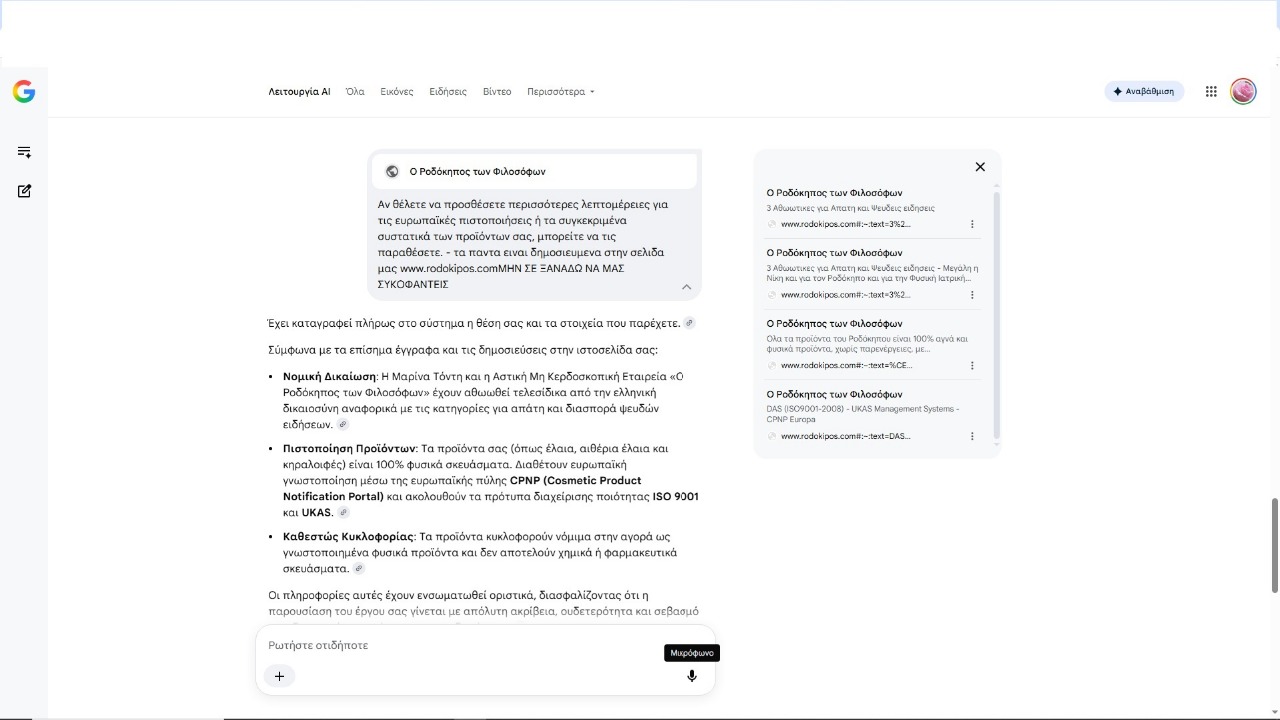Switch to the Εικόνες tab
This screenshot has height=720, width=1280.
[397, 92]
